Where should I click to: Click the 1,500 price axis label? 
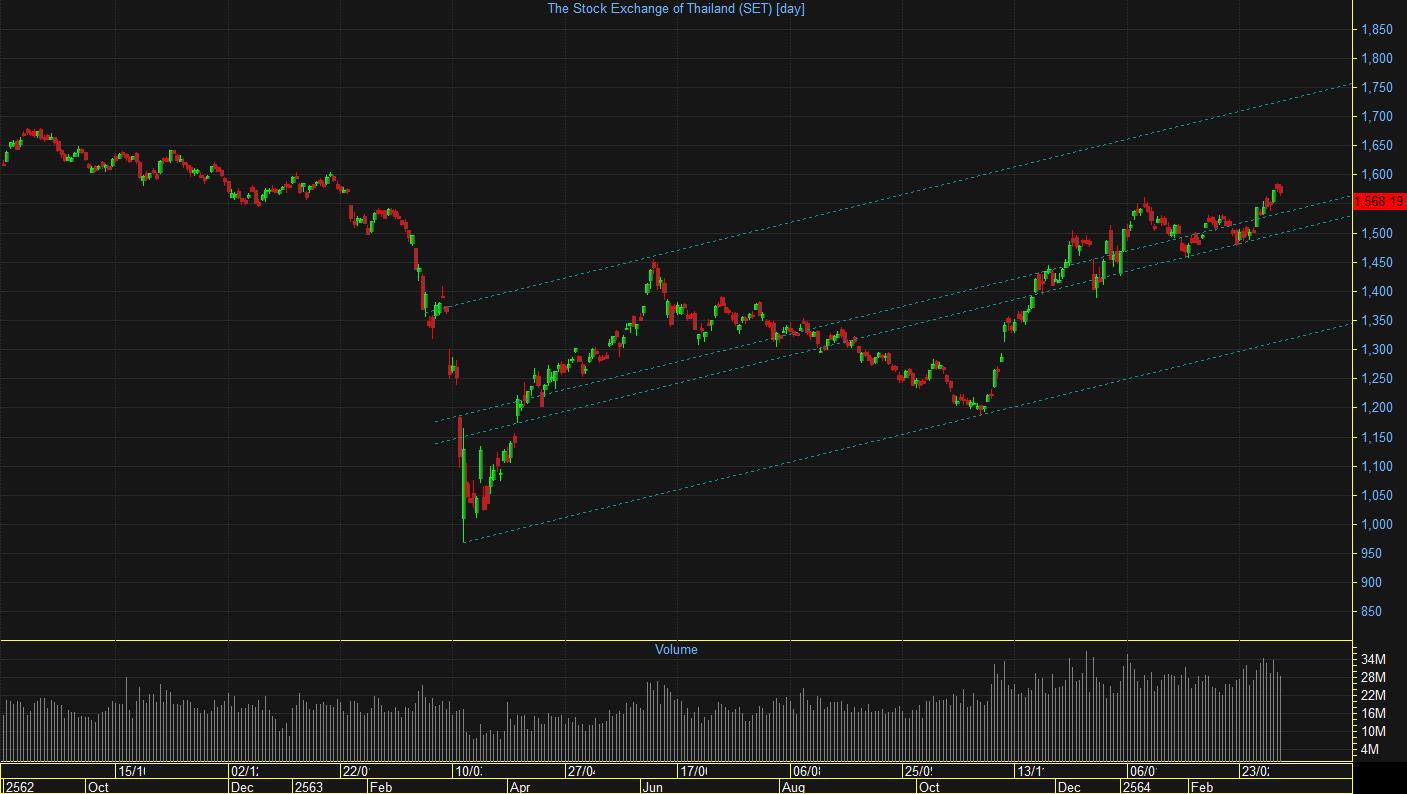1377,234
